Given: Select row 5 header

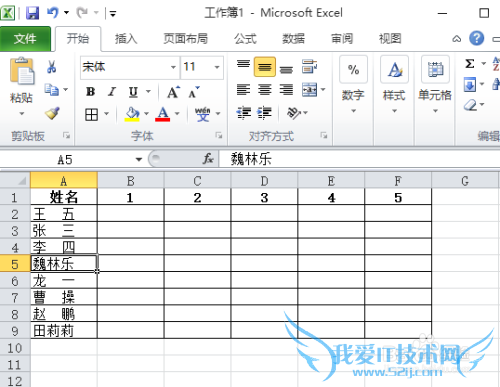Looking at the screenshot, I should pos(15,263).
